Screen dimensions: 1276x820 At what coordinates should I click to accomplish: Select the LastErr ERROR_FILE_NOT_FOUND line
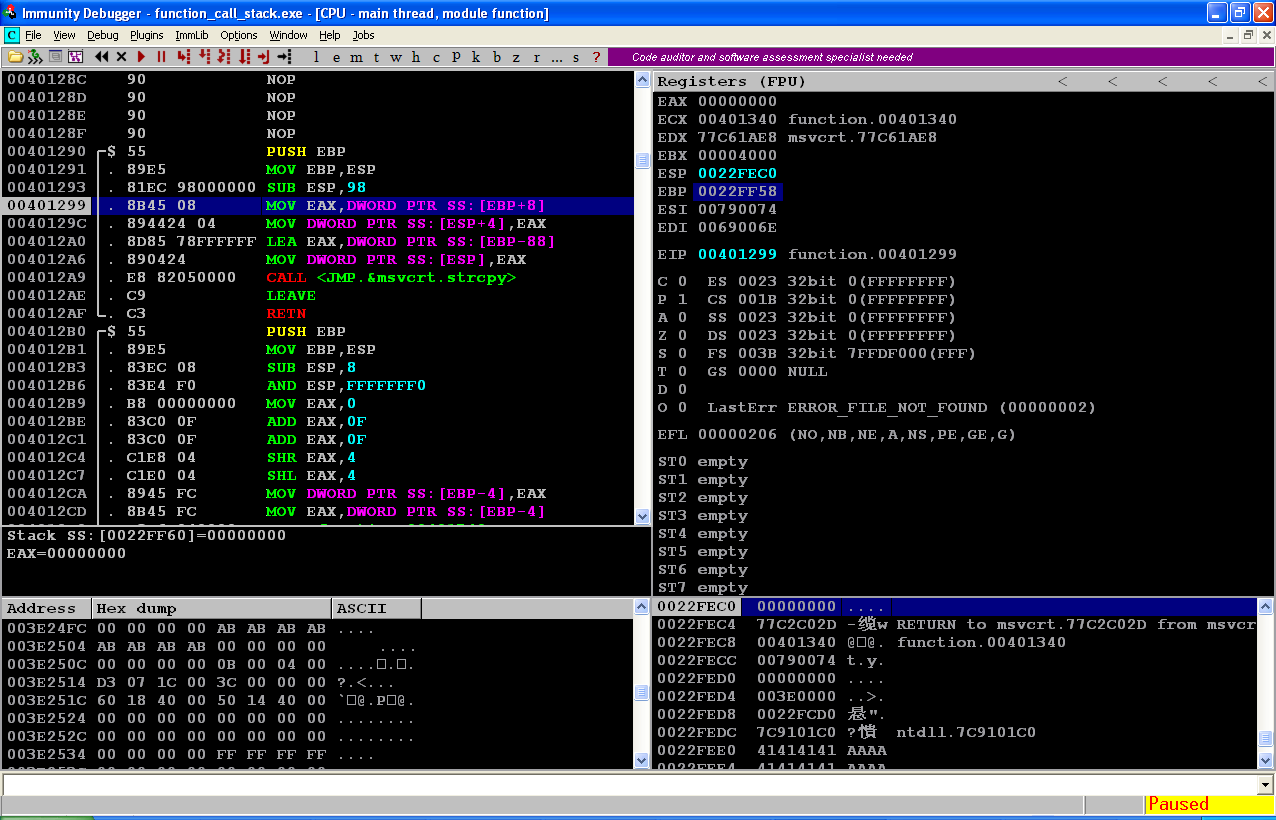901,407
